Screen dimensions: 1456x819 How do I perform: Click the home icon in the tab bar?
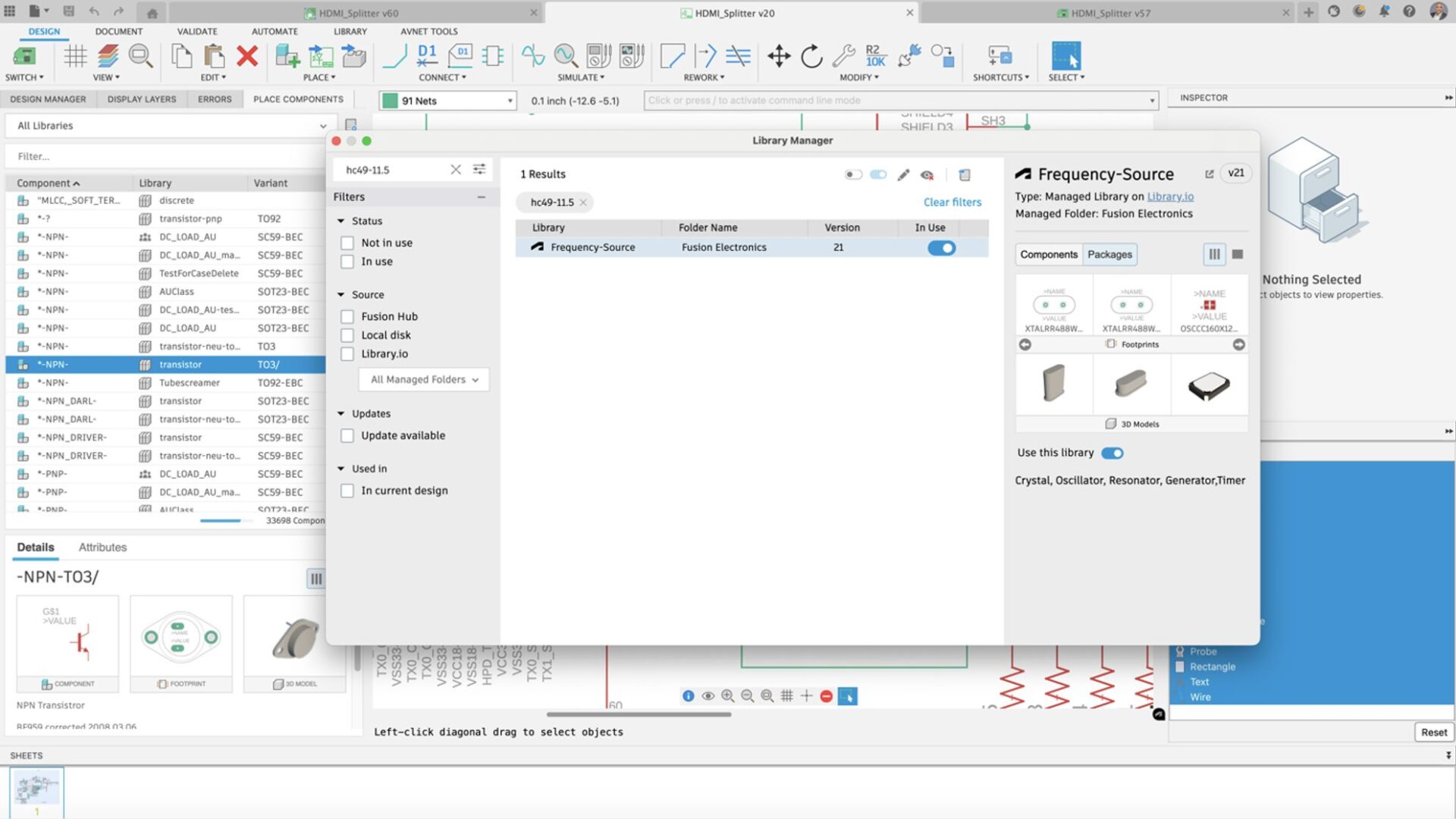coord(152,13)
